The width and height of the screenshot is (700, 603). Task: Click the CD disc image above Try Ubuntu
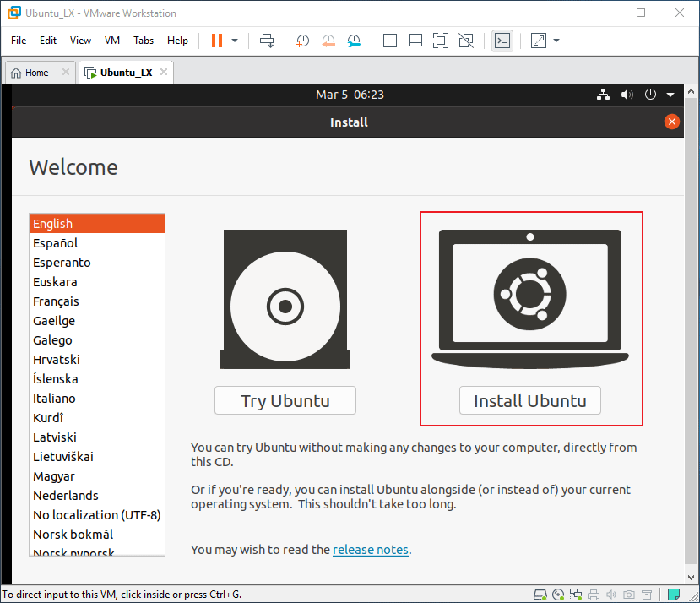pos(285,299)
